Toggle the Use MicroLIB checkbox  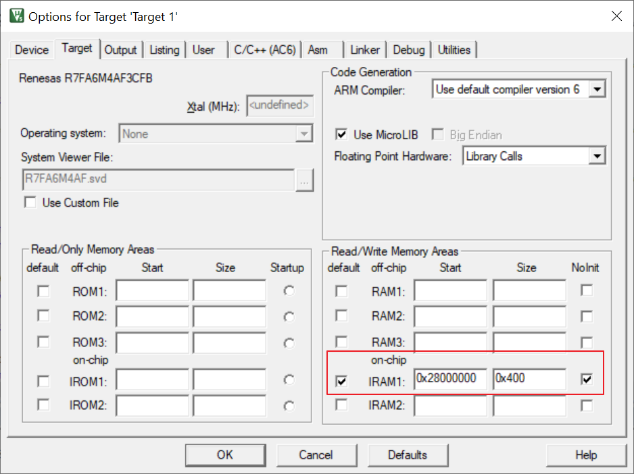click(342, 134)
